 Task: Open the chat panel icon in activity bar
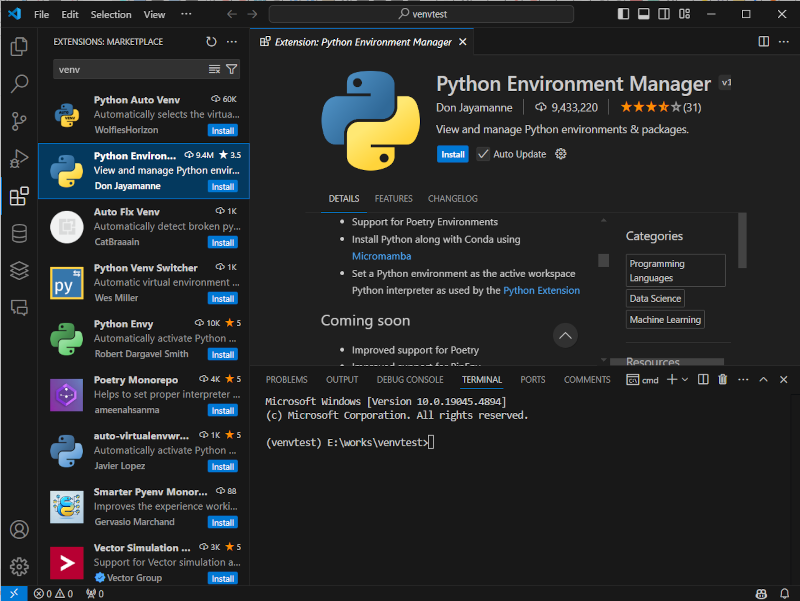[19, 308]
